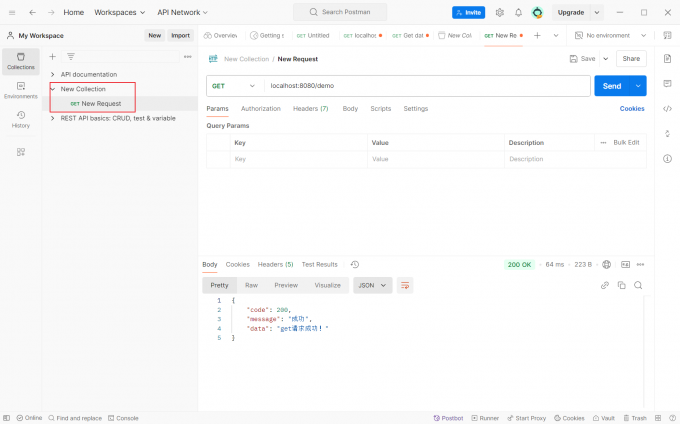This screenshot has height=424, width=680.
Task: Toggle word wrap in response
Action: tap(405, 285)
